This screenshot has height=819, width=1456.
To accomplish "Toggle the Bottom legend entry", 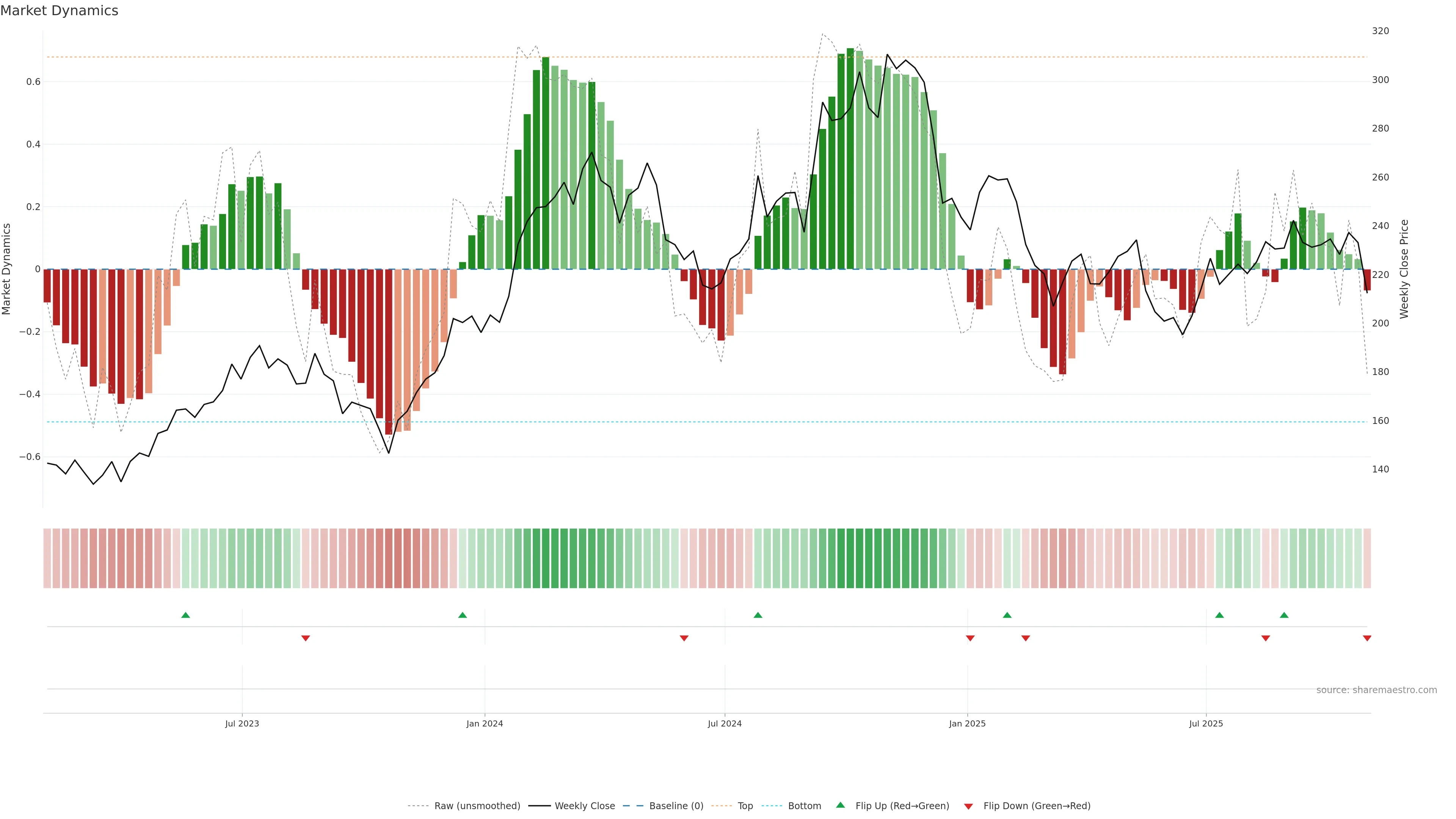I will [804, 806].
